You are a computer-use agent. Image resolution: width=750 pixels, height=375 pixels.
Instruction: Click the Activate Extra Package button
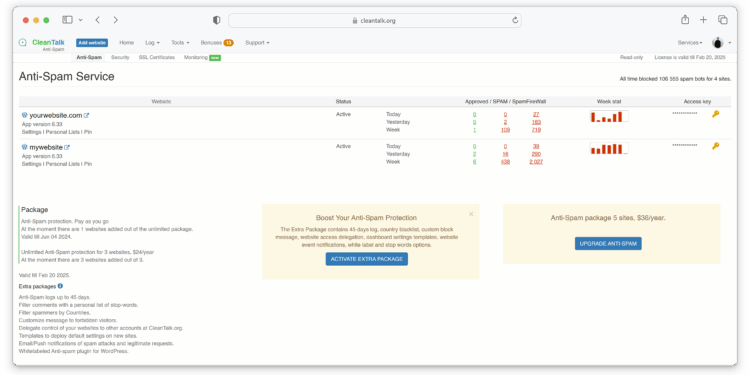[367, 259]
